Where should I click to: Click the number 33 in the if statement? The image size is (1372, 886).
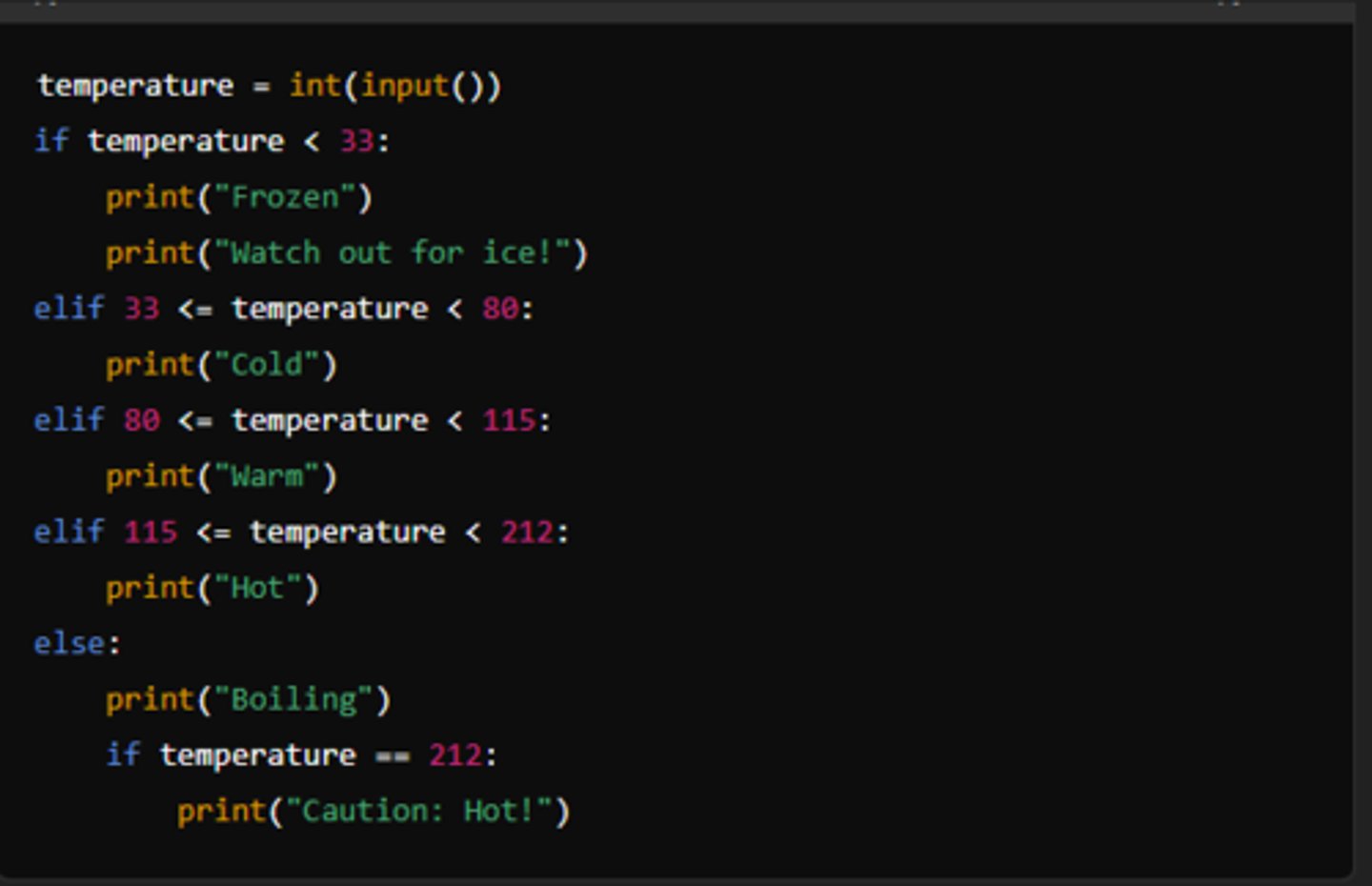[357, 141]
